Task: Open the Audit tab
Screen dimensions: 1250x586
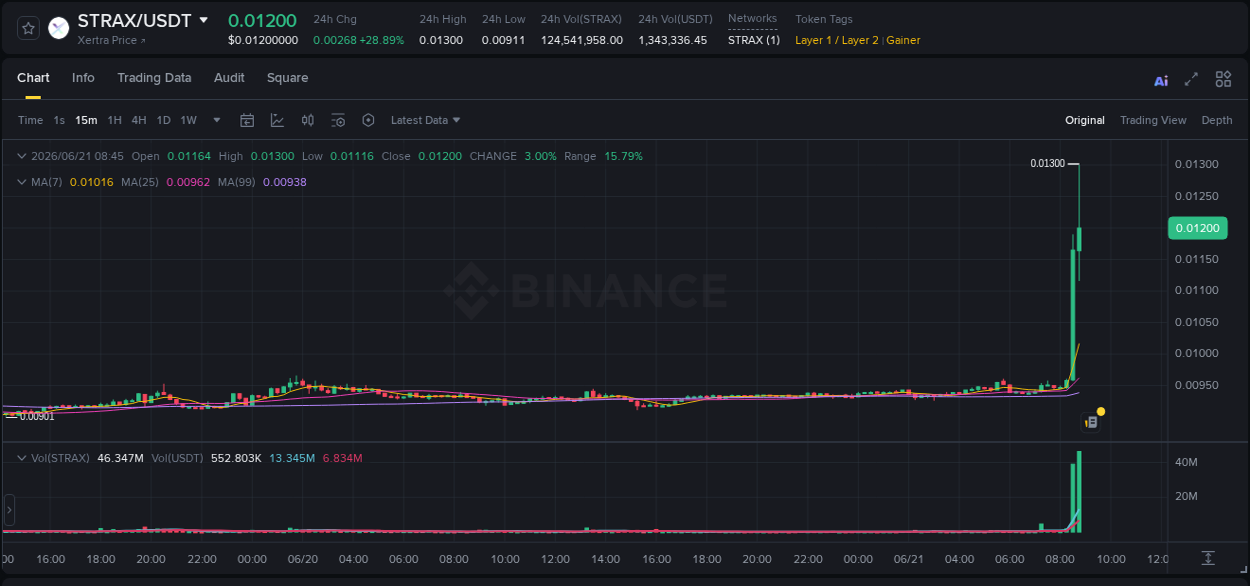Action: [229, 78]
